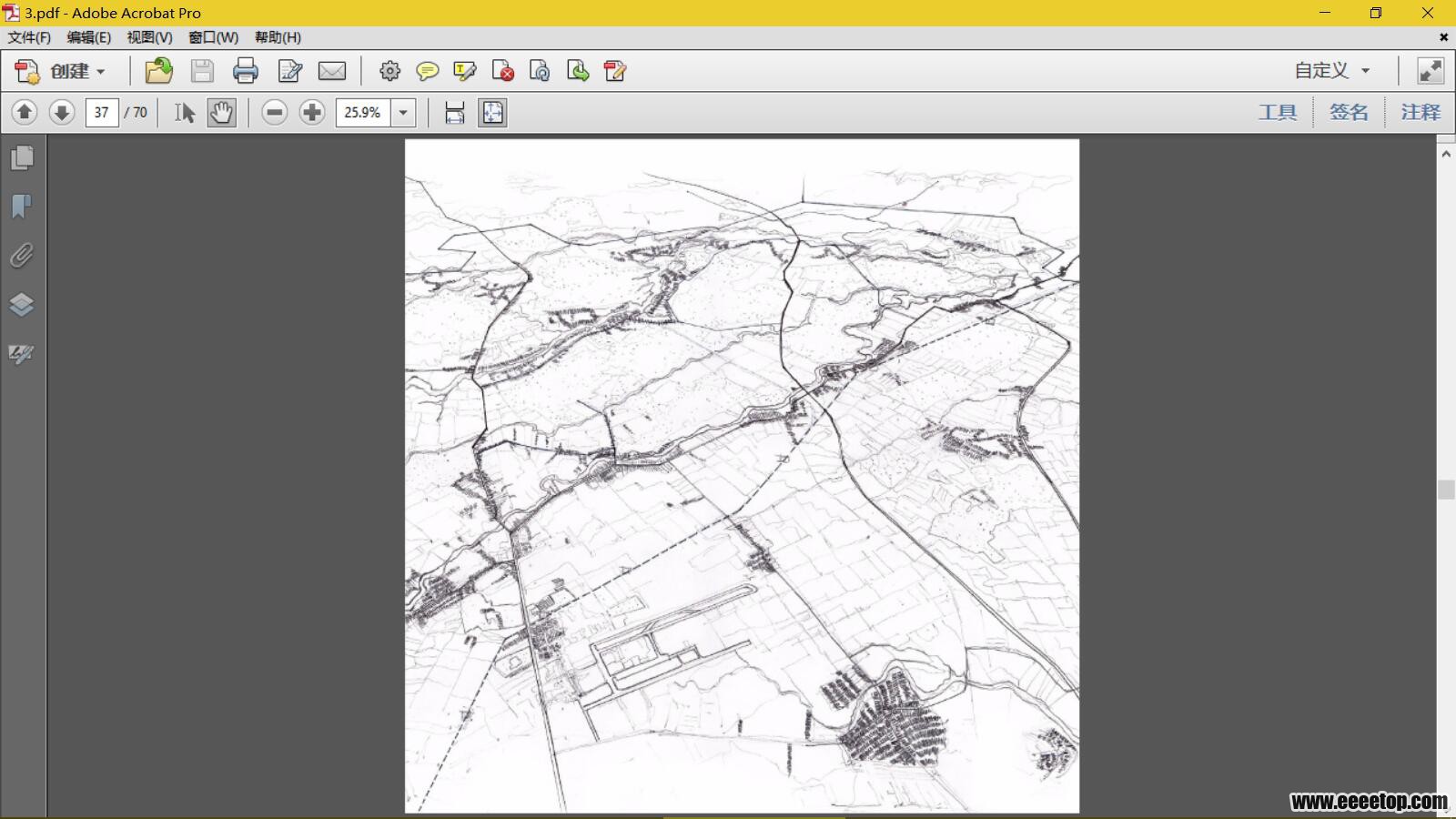Screen dimensions: 1456x819
Task: Open the 帮助(H) menu
Action: [x=278, y=37]
